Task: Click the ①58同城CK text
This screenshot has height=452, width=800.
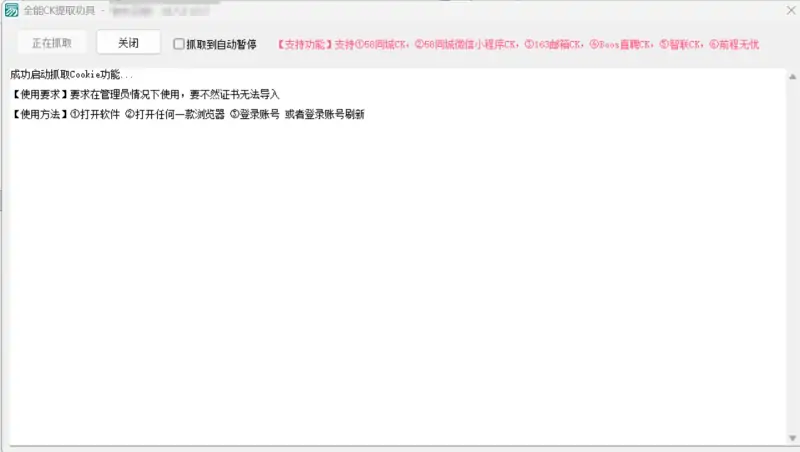Action: click(383, 45)
